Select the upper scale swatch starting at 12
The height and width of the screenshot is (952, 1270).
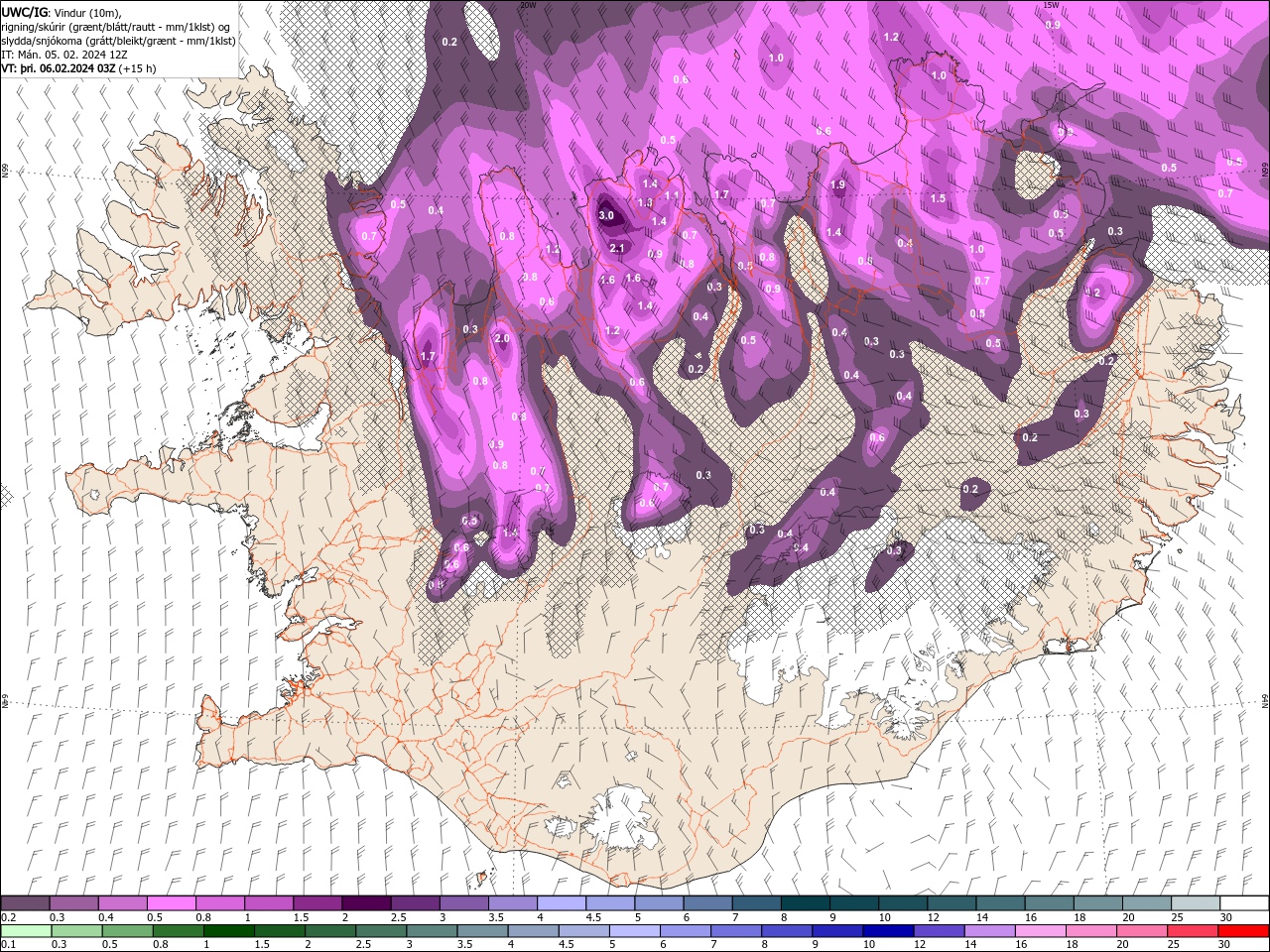pyautogui.click(x=952, y=903)
